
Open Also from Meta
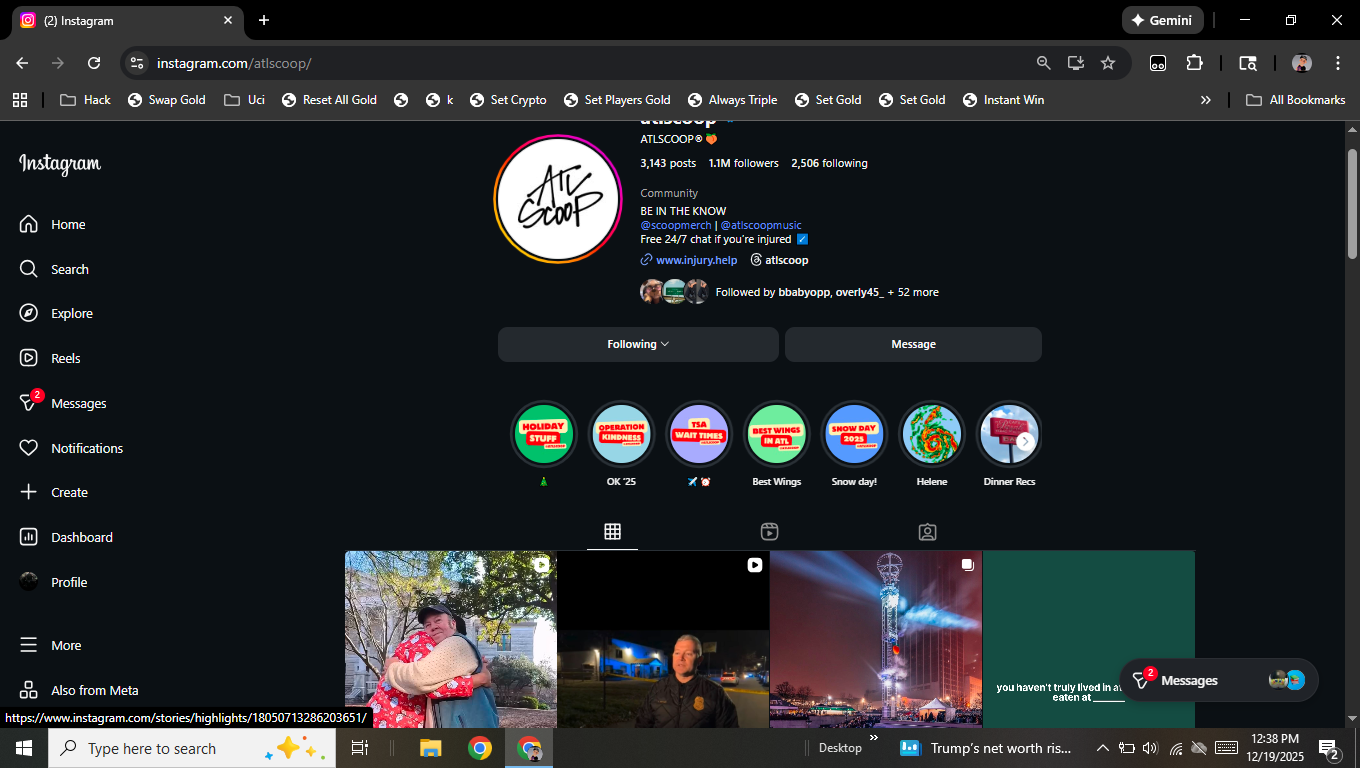[79, 690]
